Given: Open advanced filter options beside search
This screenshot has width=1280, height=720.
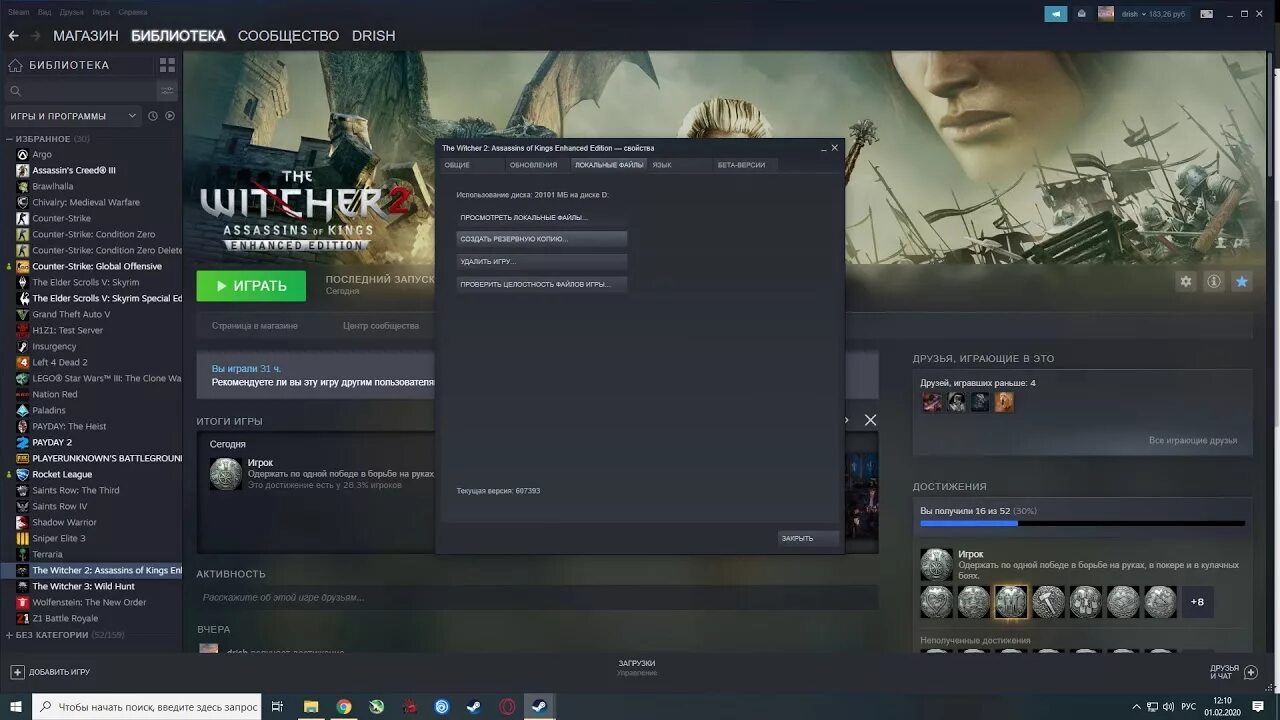Looking at the screenshot, I should [167, 91].
